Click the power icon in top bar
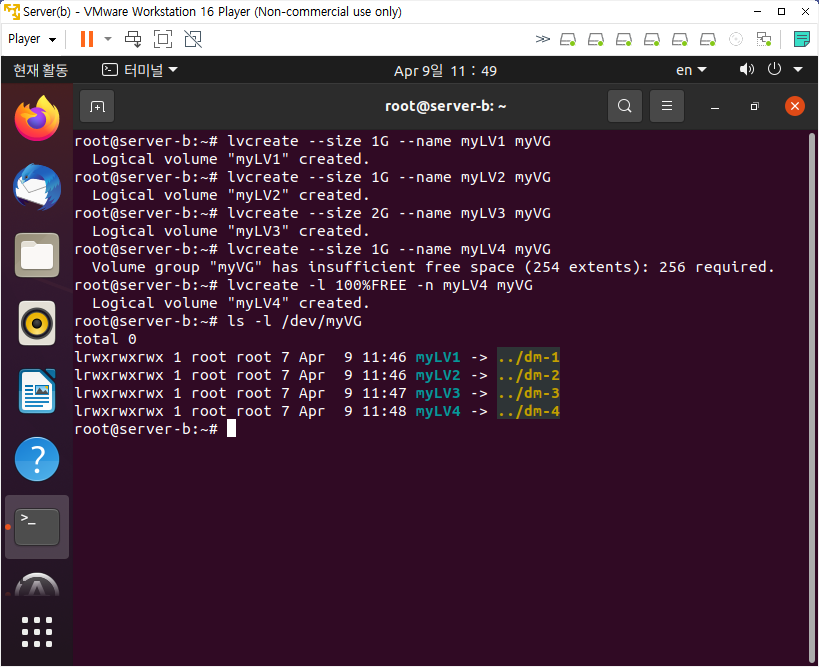819x667 pixels. coord(774,69)
